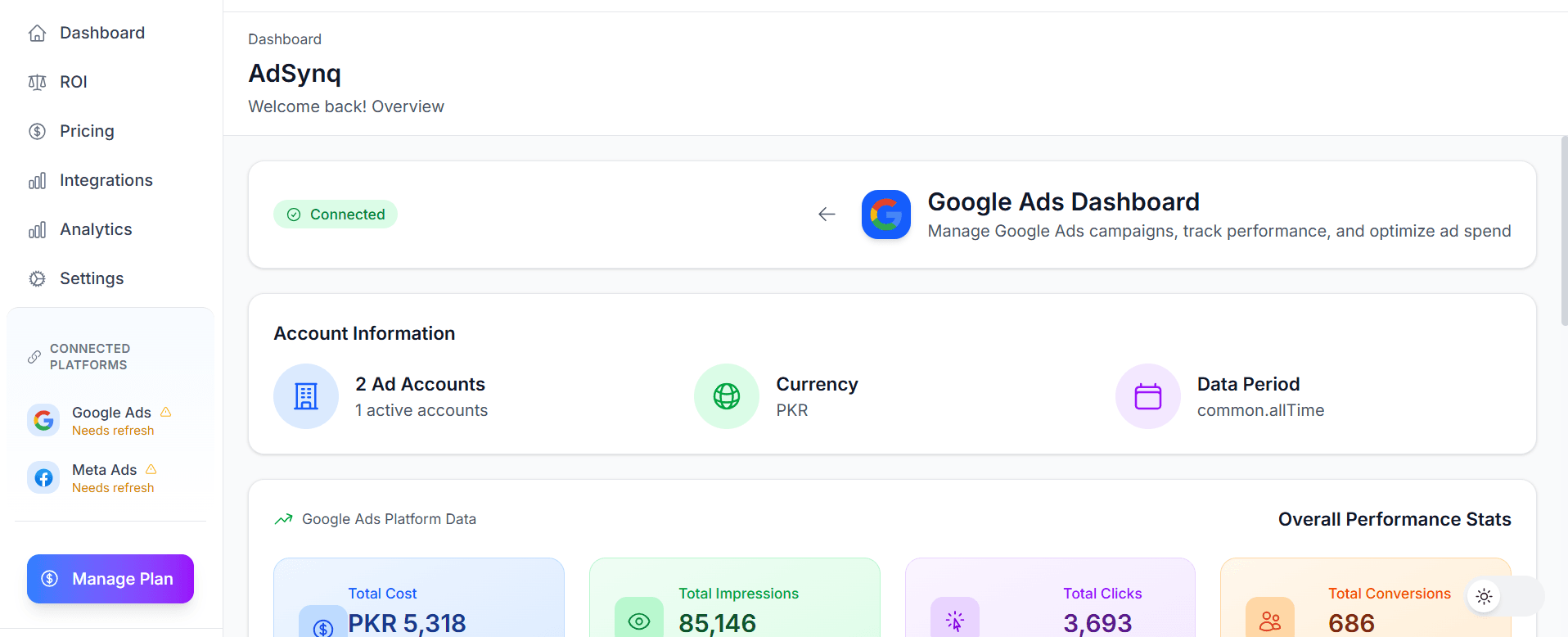Click the Connected Platforms link icon
Screen dimensions: 1568x637
[x=34, y=357]
